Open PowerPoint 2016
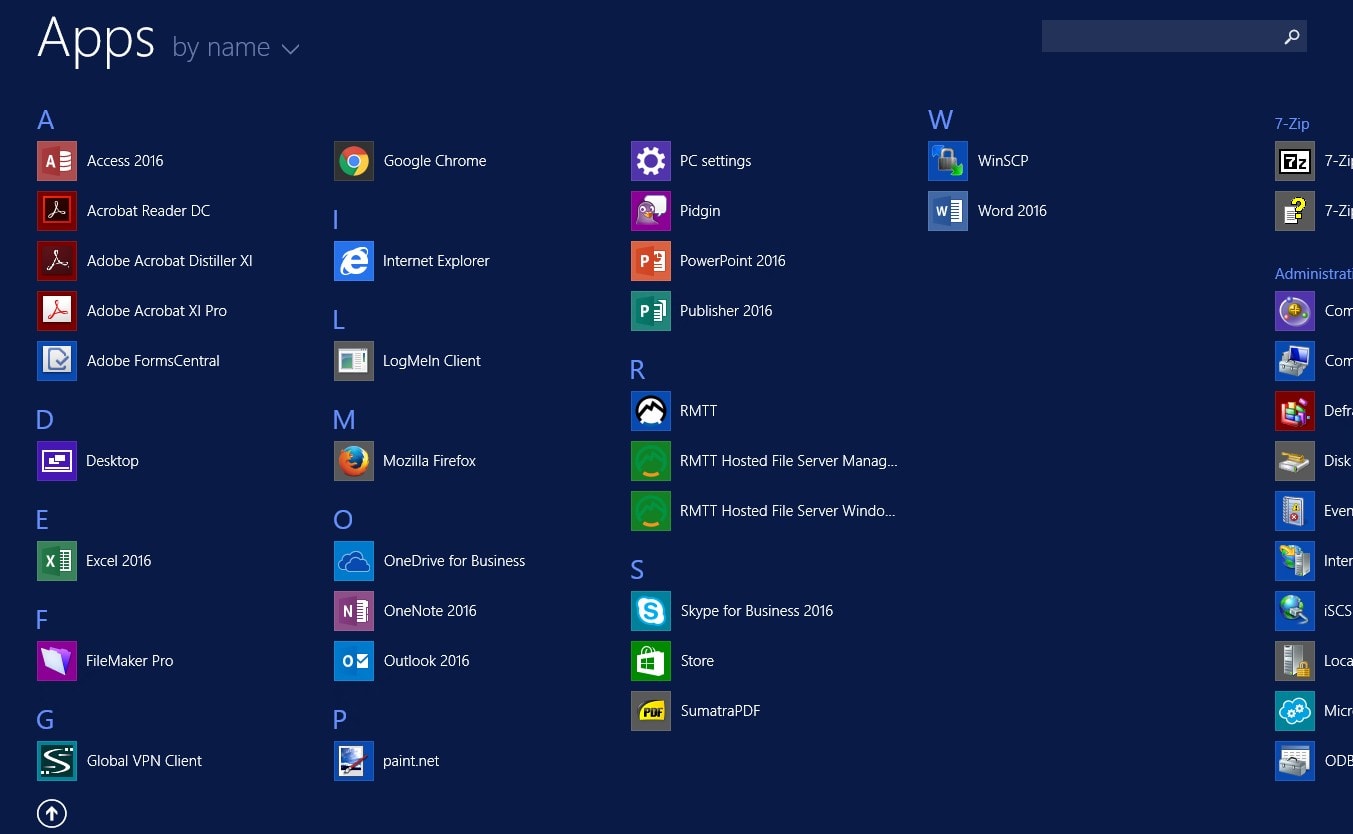The height and width of the screenshot is (834, 1353). (708, 261)
